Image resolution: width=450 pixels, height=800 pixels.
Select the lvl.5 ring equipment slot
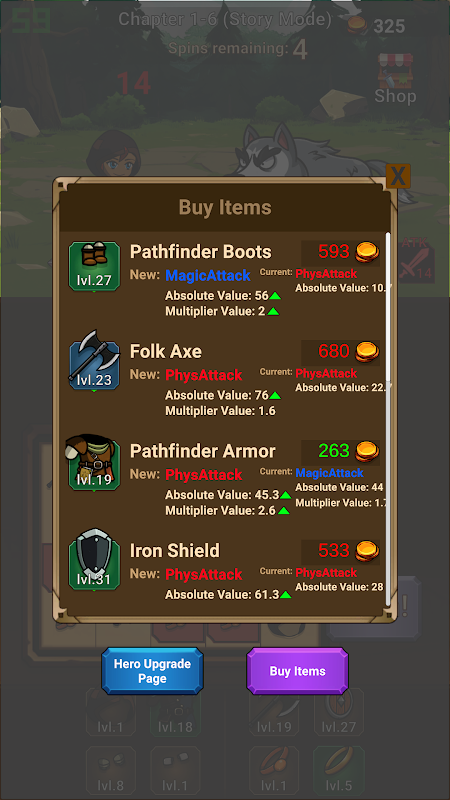click(339, 770)
